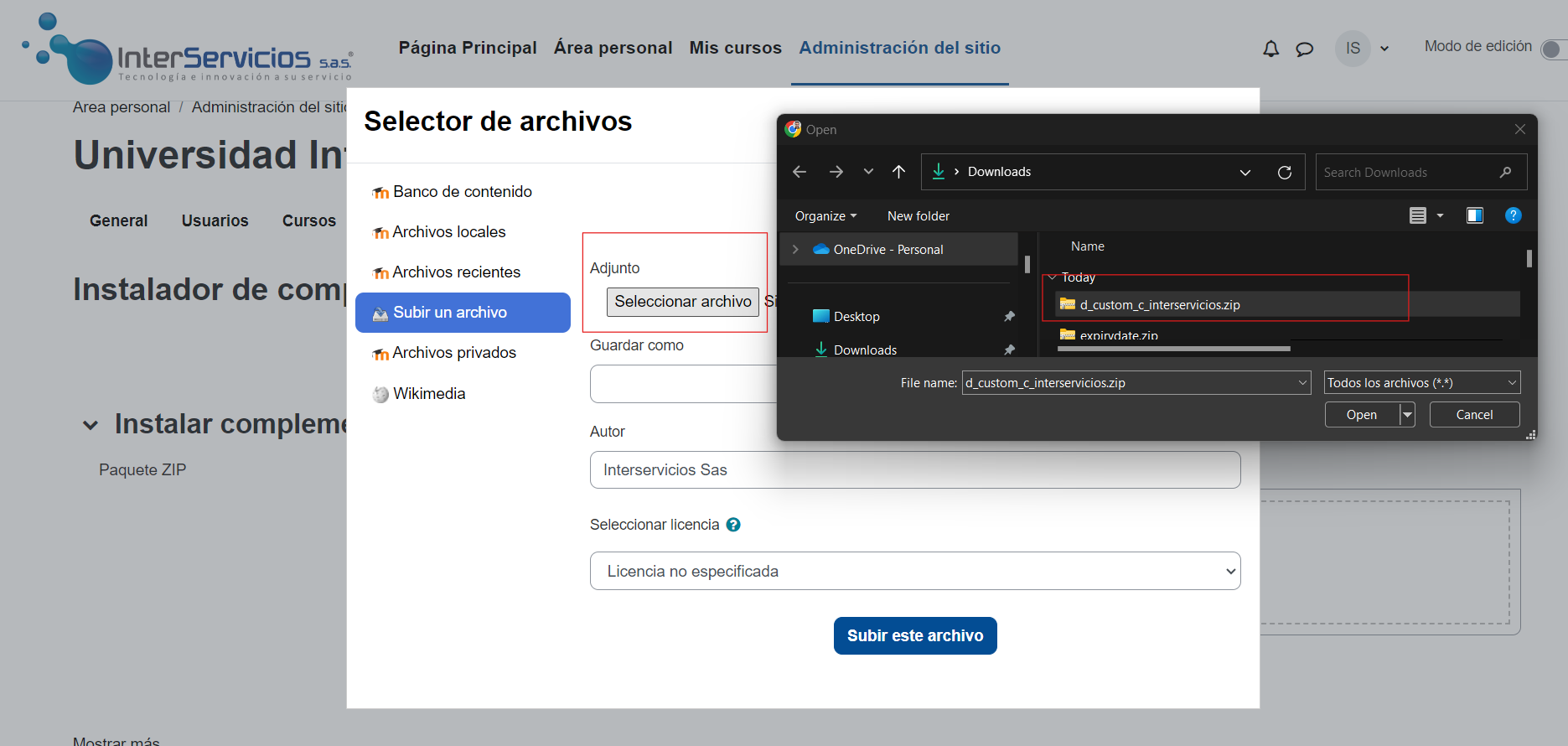Click the file dialog help icon
The height and width of the screenshot is (746, 1568).
1513,215
